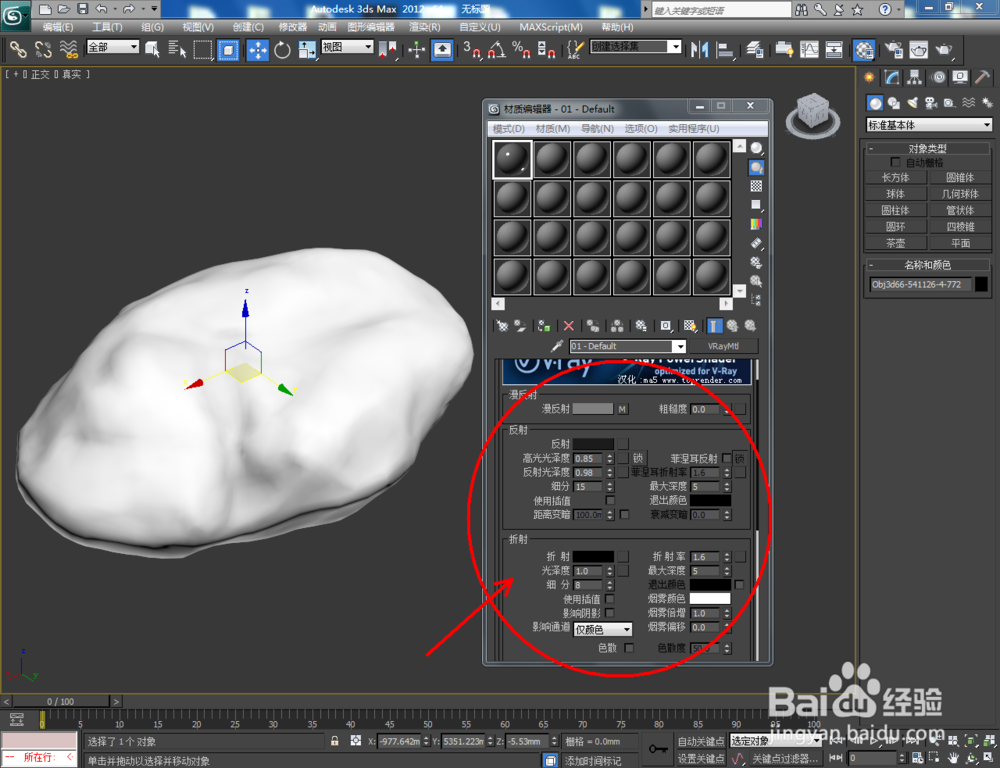
Task: Collapse the 名称和颜色 rollout
Action: [928, 265]
